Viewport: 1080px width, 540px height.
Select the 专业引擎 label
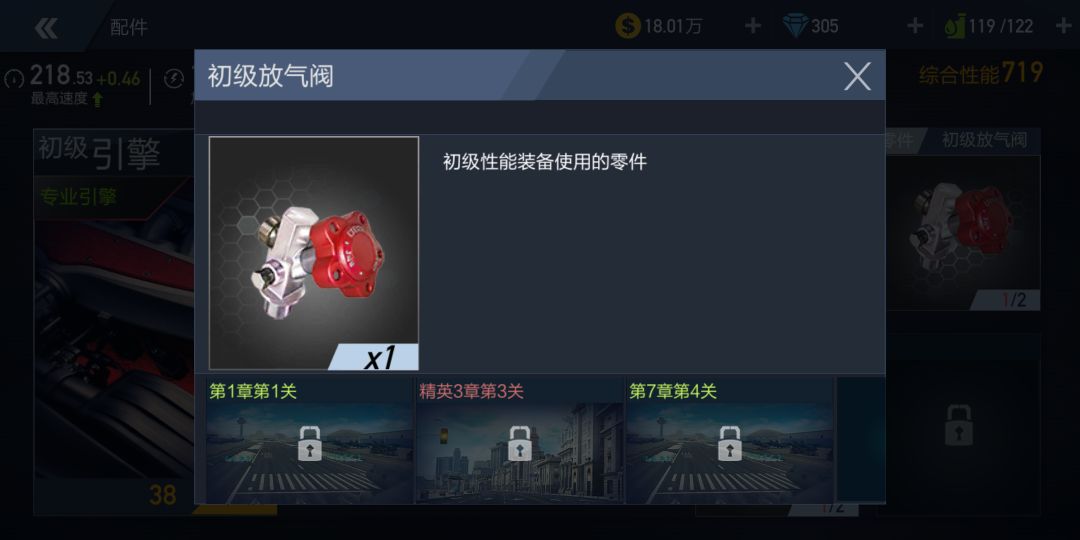point(79,197)
